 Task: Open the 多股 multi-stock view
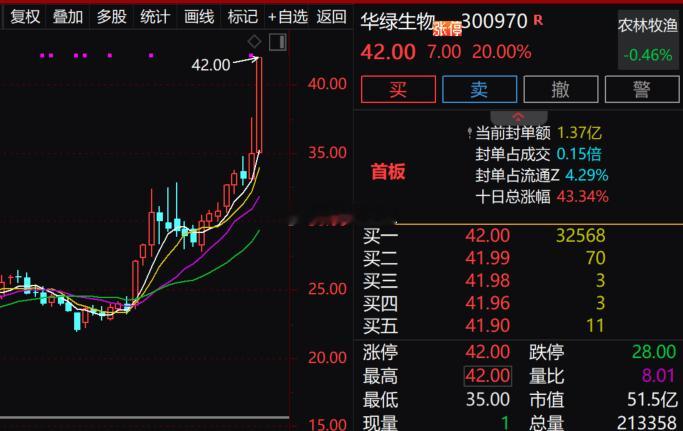[x=112, y=17]
